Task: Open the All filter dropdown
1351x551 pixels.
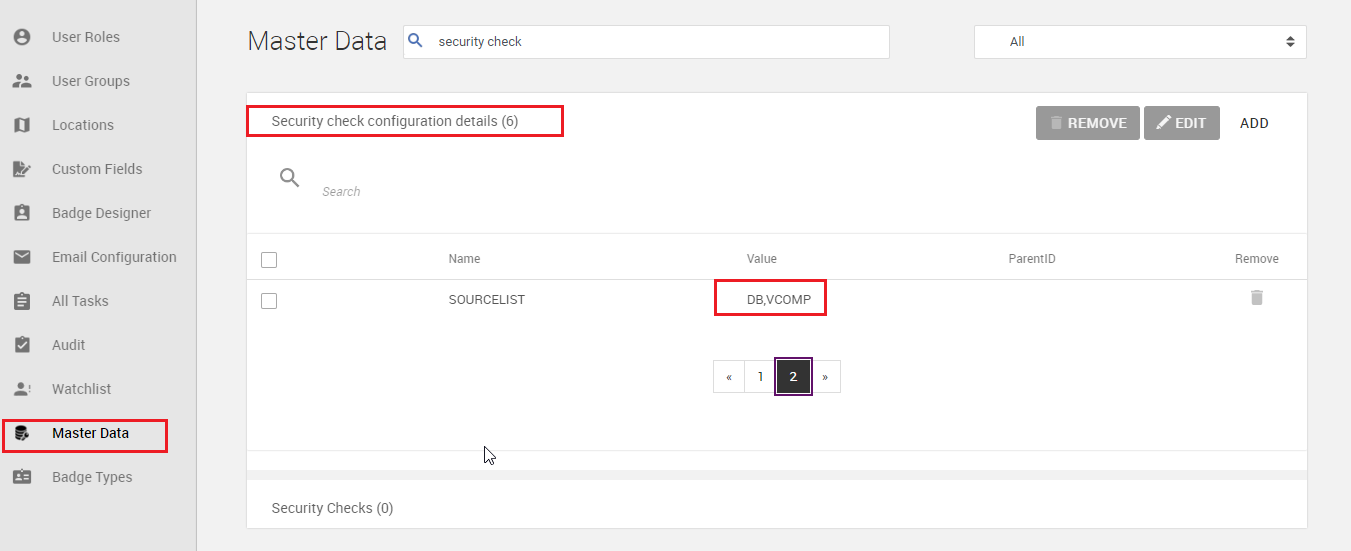Action: [x=1140, y=42]
